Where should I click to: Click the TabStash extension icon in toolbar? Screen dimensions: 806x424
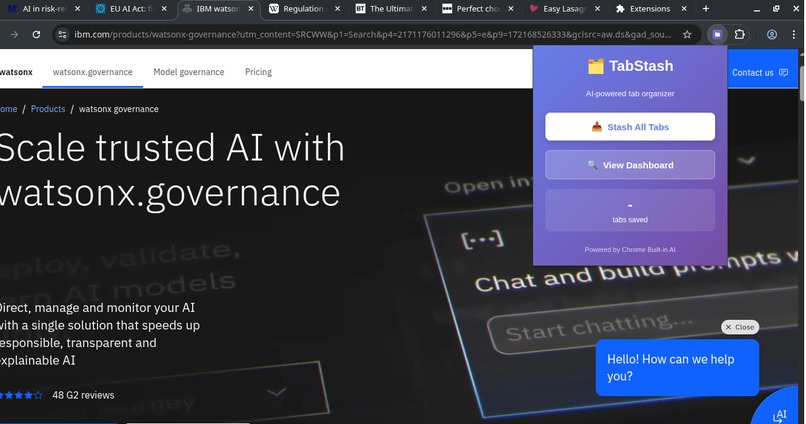[x=717, y=34]
